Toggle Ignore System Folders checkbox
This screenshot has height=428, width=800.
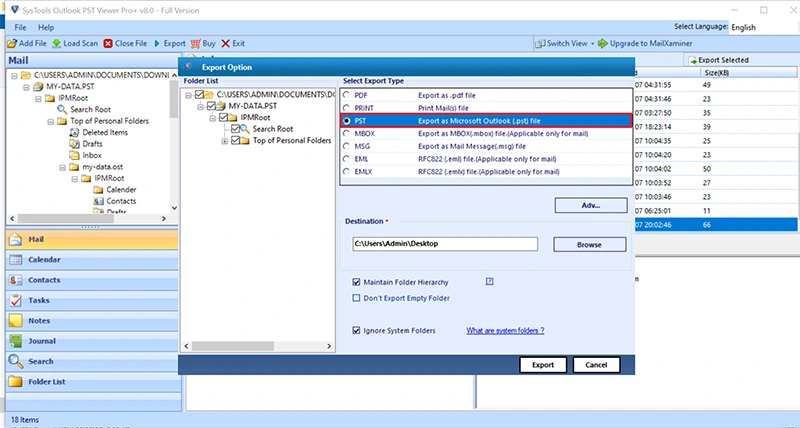(x=356, y=331)
